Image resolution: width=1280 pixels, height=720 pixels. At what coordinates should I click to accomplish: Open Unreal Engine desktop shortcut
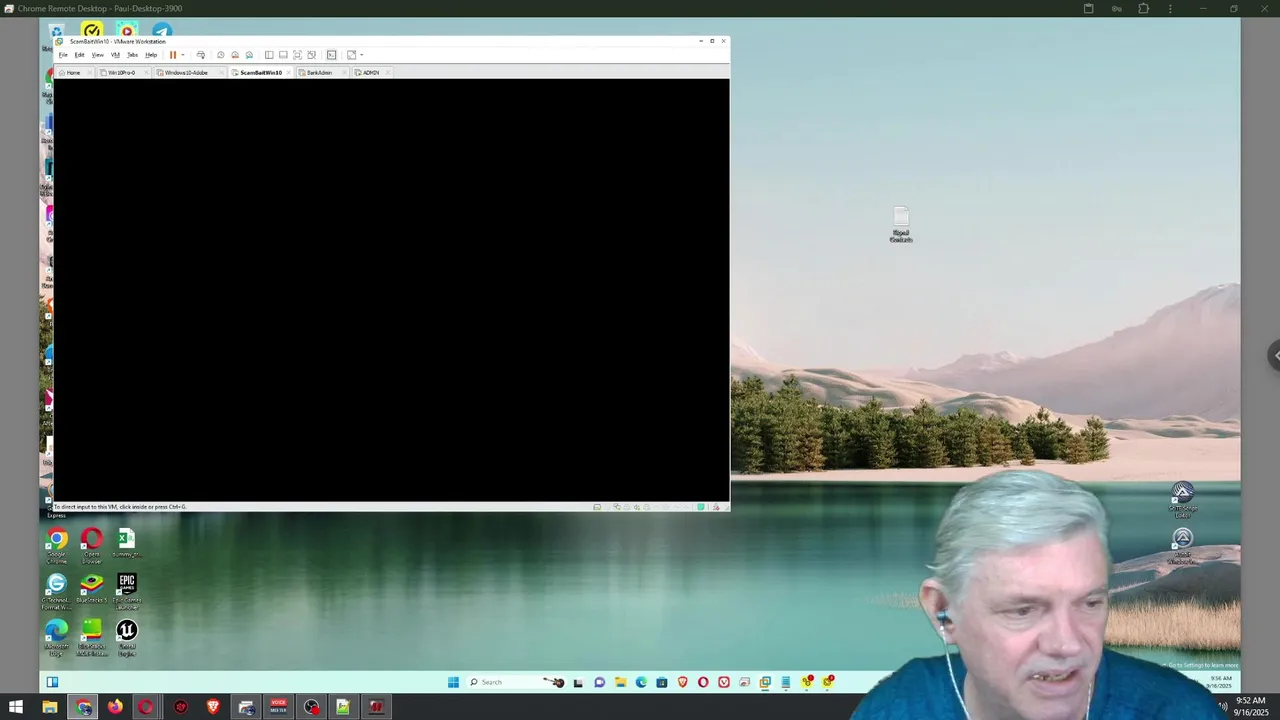click(127, 637)
